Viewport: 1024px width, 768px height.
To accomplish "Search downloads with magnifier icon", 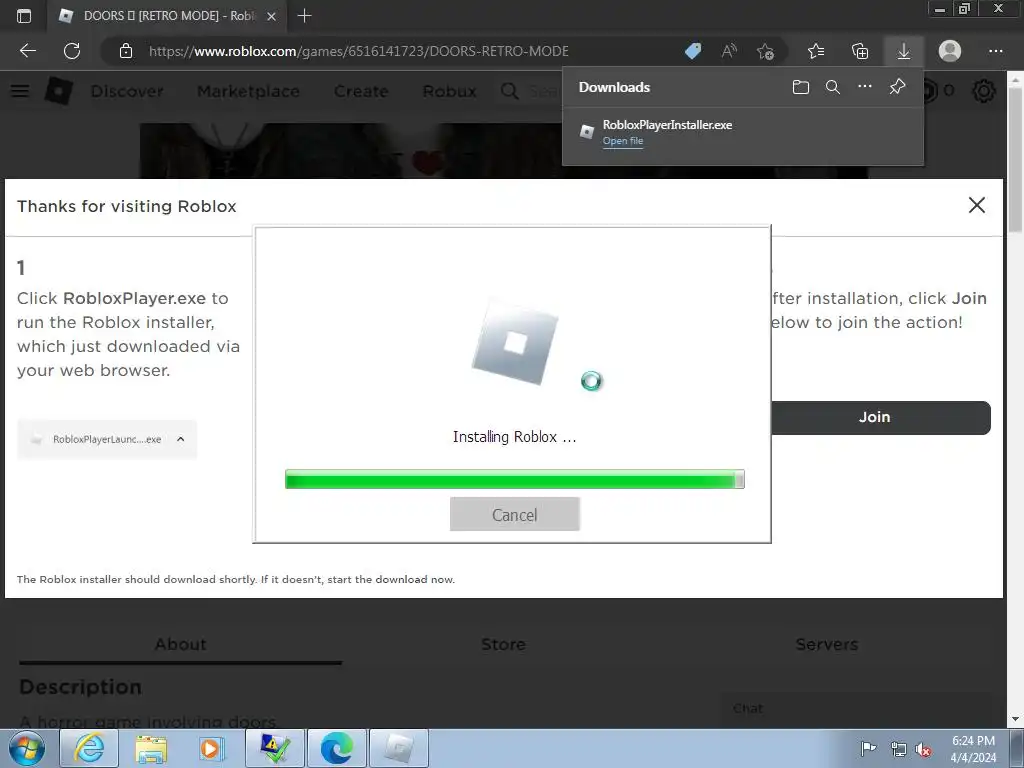I will (x=833, y=87).
